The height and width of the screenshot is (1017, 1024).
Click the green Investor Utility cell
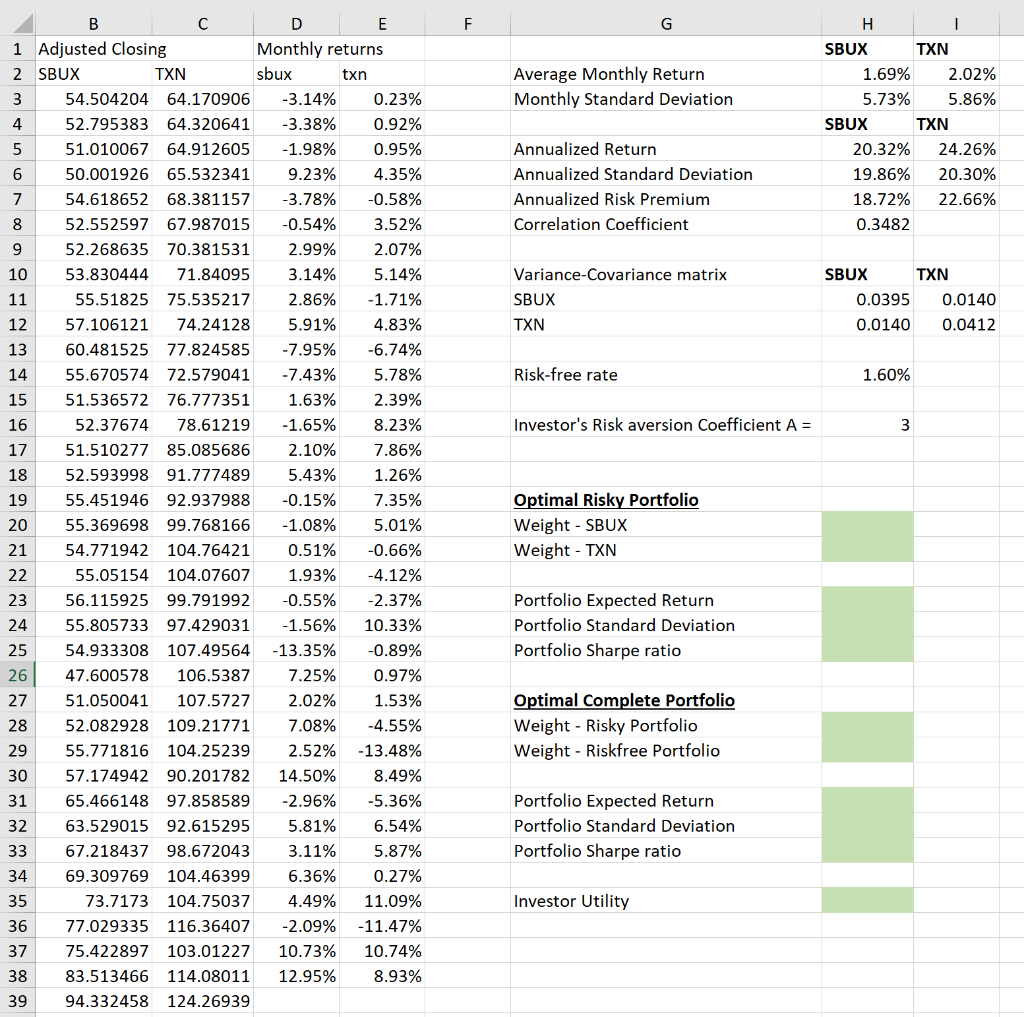click(866, 900)
